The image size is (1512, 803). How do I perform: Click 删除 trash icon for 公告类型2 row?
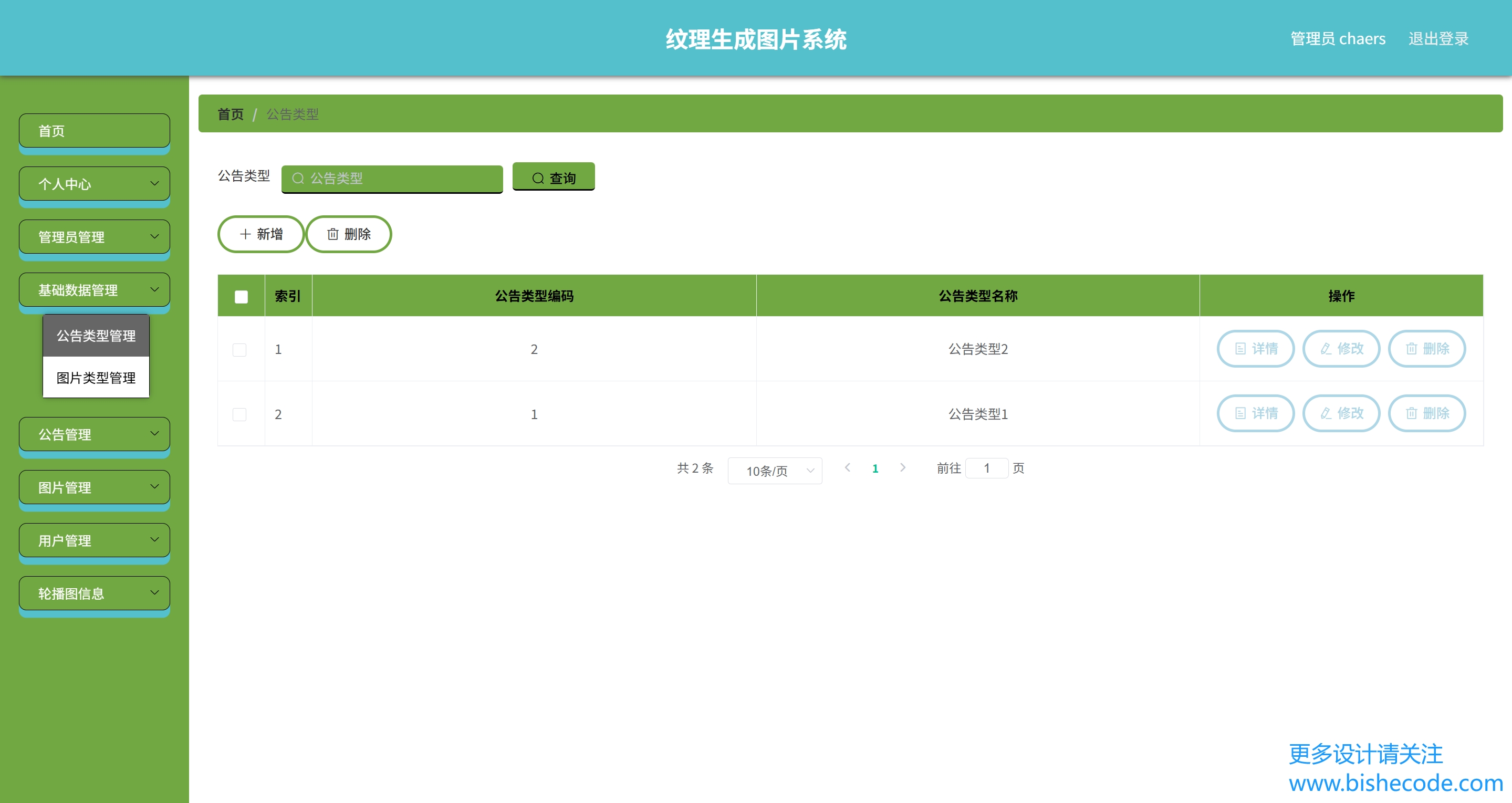pyautogui.click(x=1411, y=349)
